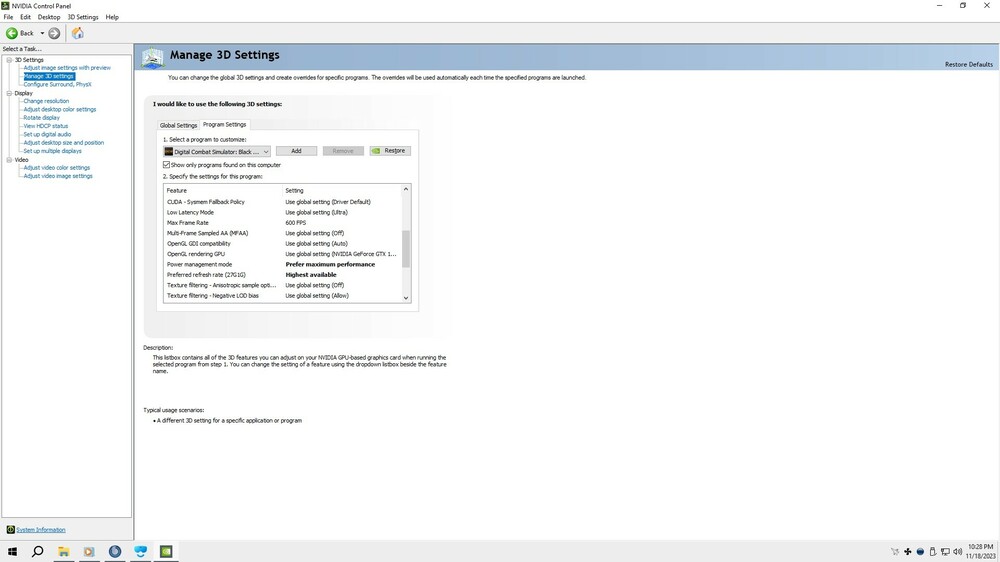Select Power management mode setting value
The width and height of the screenshot is (1000, 562).
pos(330,264)
